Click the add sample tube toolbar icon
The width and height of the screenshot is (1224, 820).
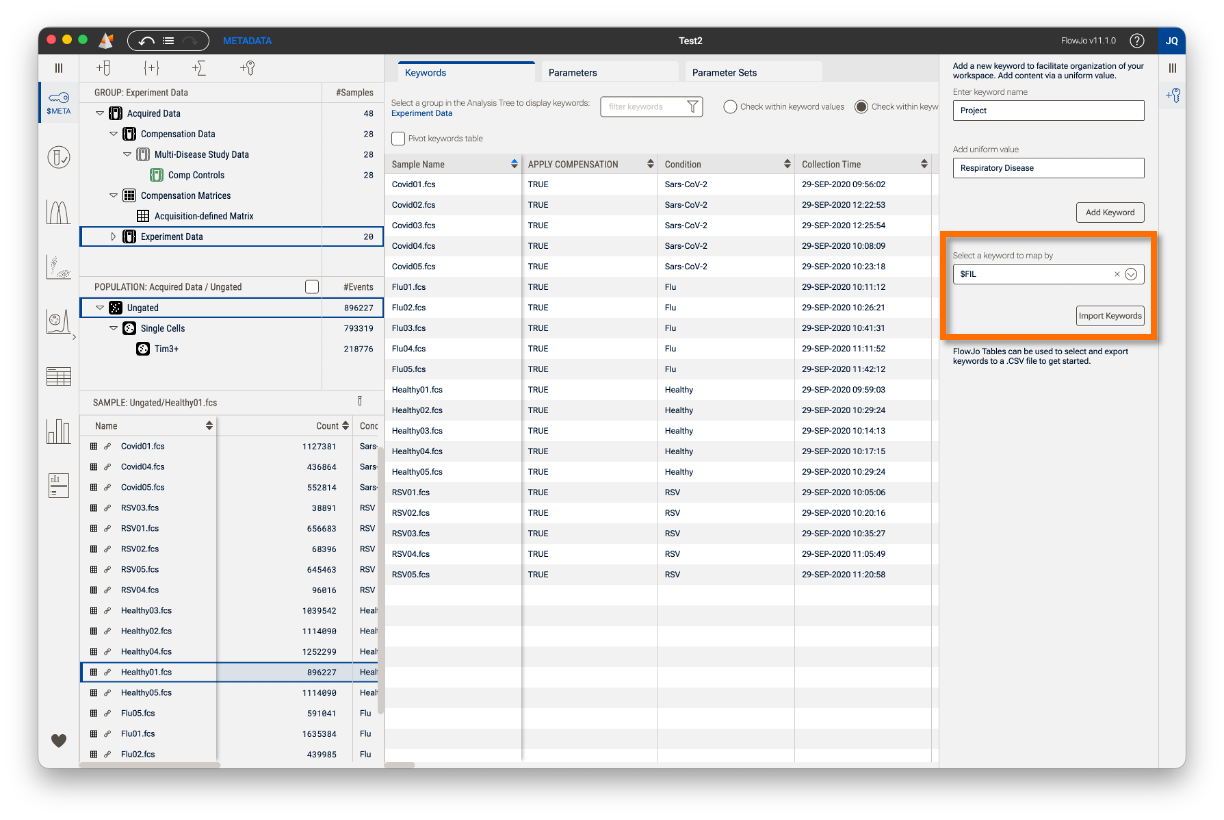(x=102, y=68)
